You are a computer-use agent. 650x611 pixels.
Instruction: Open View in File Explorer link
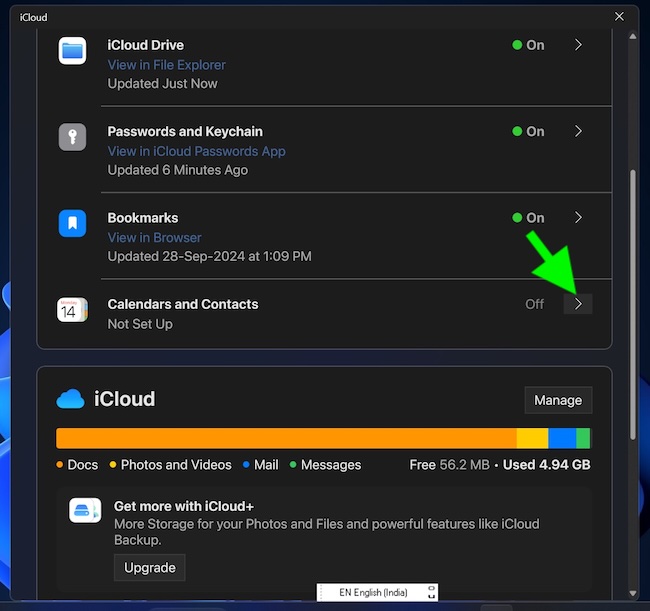(x=166, y=65)
